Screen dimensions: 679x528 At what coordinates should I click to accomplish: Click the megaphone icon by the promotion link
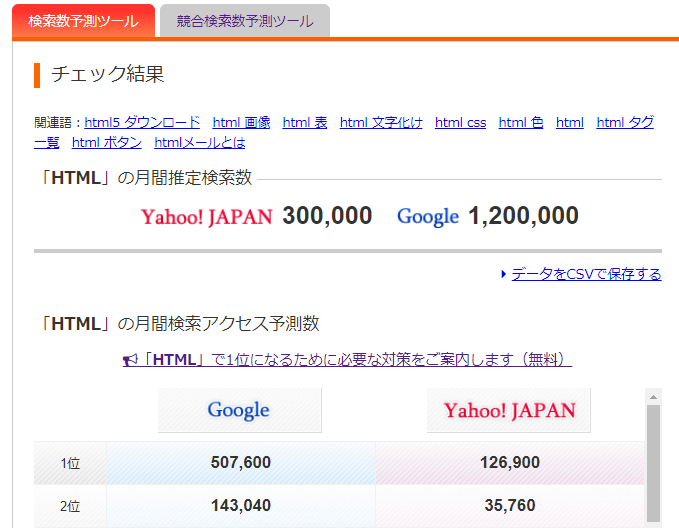coord(130,360)
